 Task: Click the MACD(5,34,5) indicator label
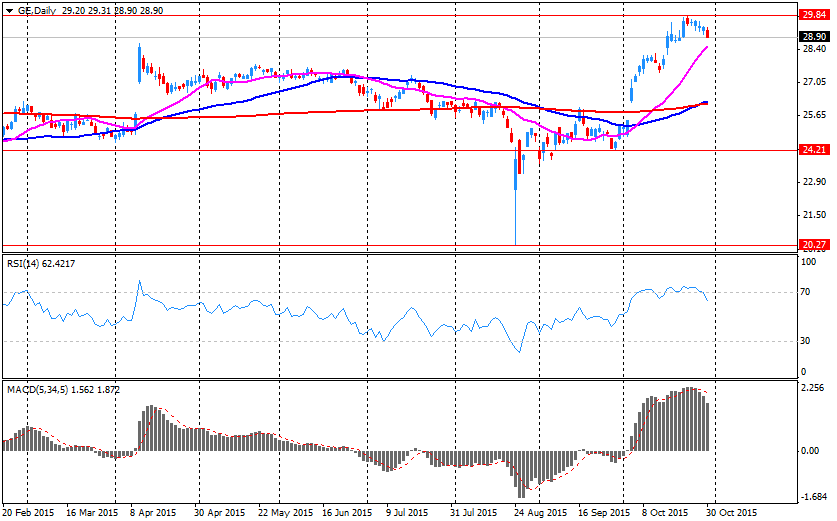tap(64, 390)
